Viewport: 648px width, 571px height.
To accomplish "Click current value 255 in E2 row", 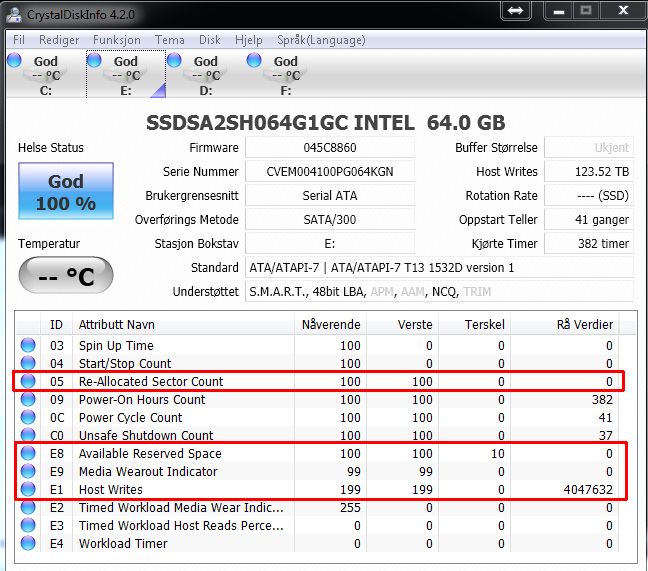I will click(x=350, y=507).
